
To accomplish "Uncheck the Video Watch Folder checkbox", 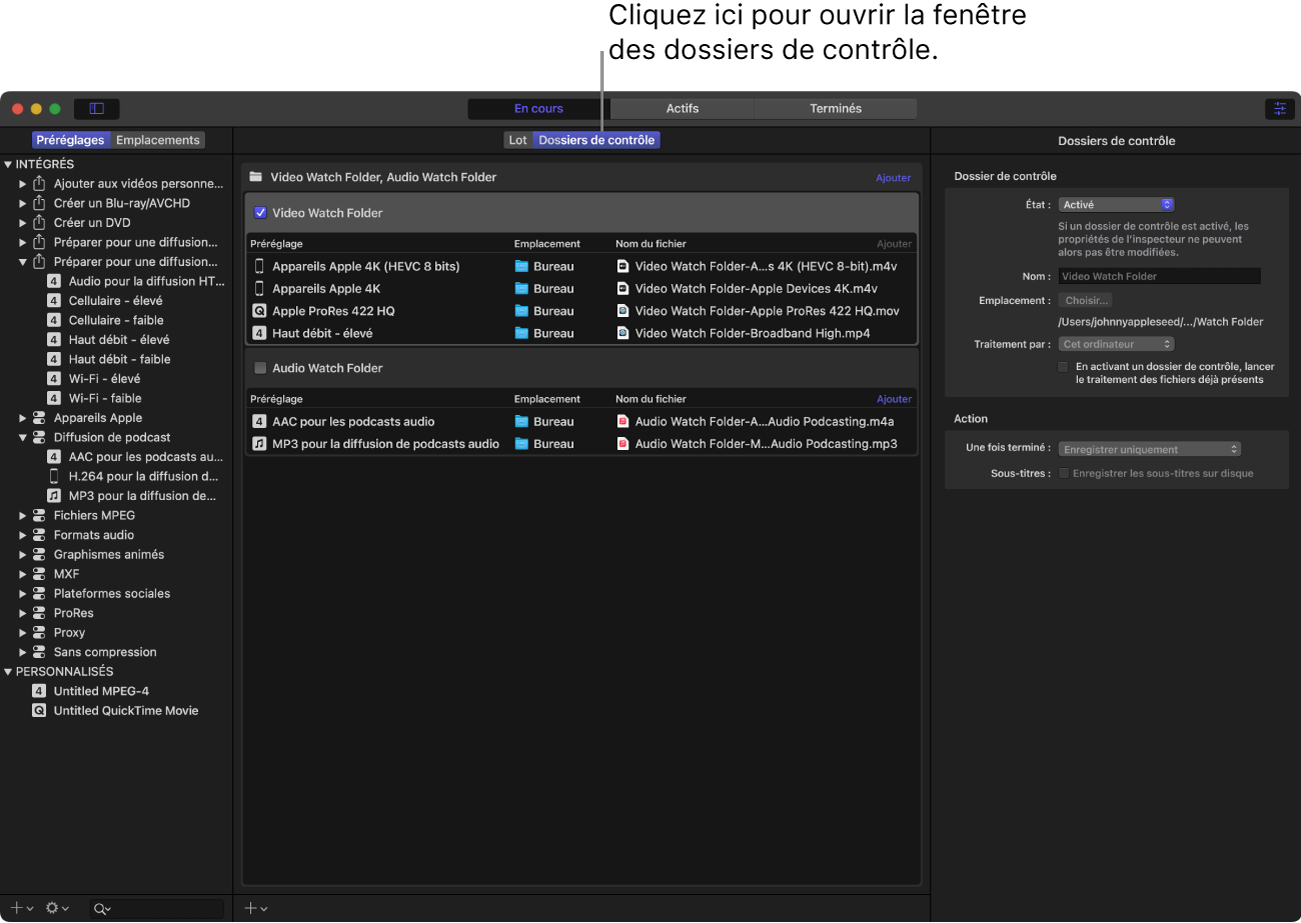I will (261, 212).
